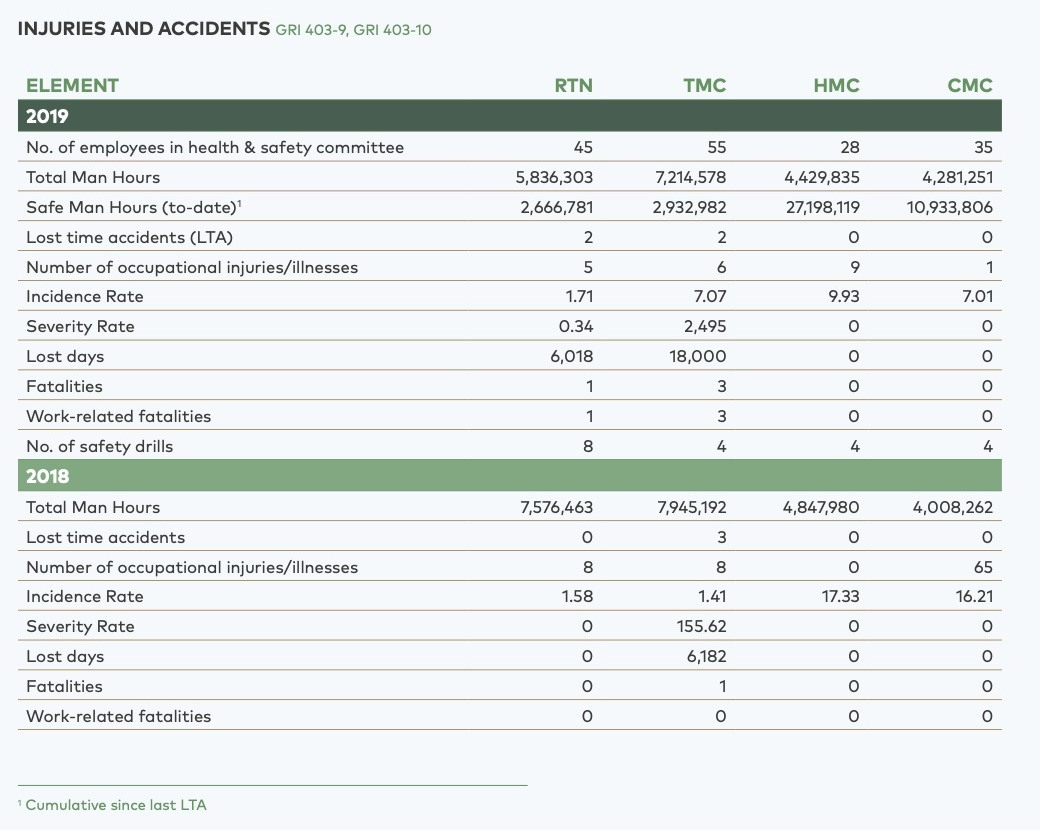Click the footnote 'Cumulative since last LTA'
The width and height of the screenshot is (1040, 830).
tap(116, 805)
